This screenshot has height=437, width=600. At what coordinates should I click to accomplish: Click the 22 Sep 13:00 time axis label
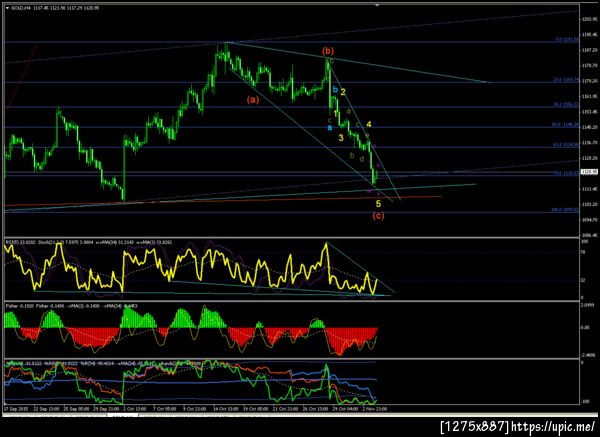pyautogui.click(x=46, y=409)
